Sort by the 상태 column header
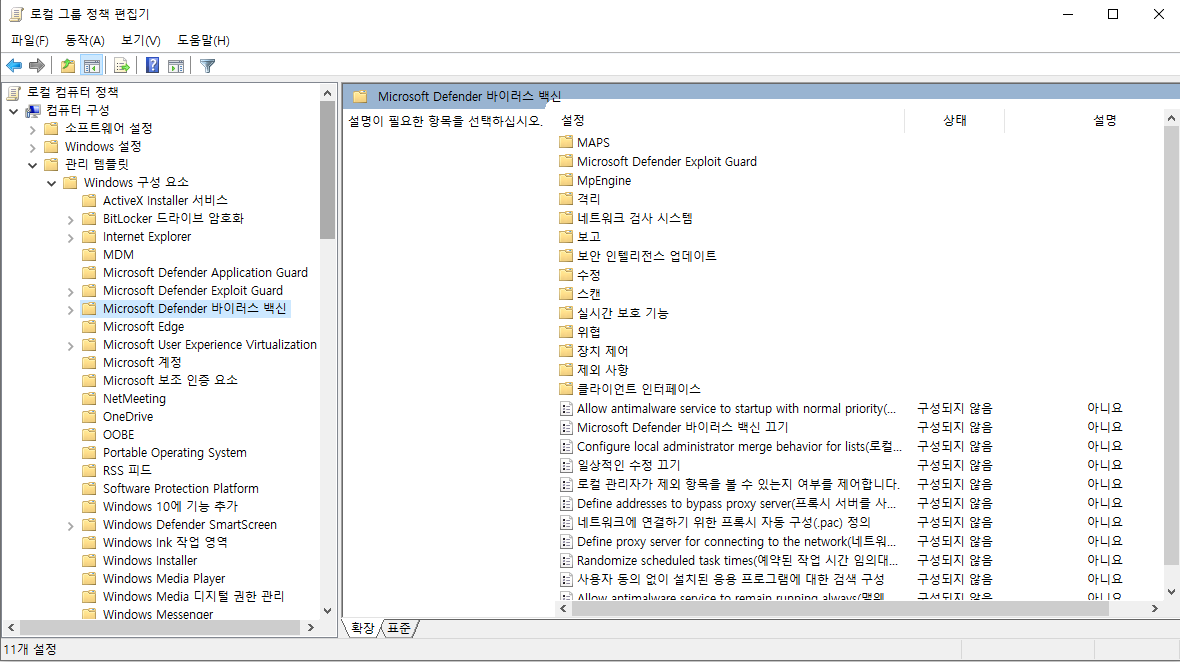This screenshot has width=1180, height=662. tap(954, 120)
